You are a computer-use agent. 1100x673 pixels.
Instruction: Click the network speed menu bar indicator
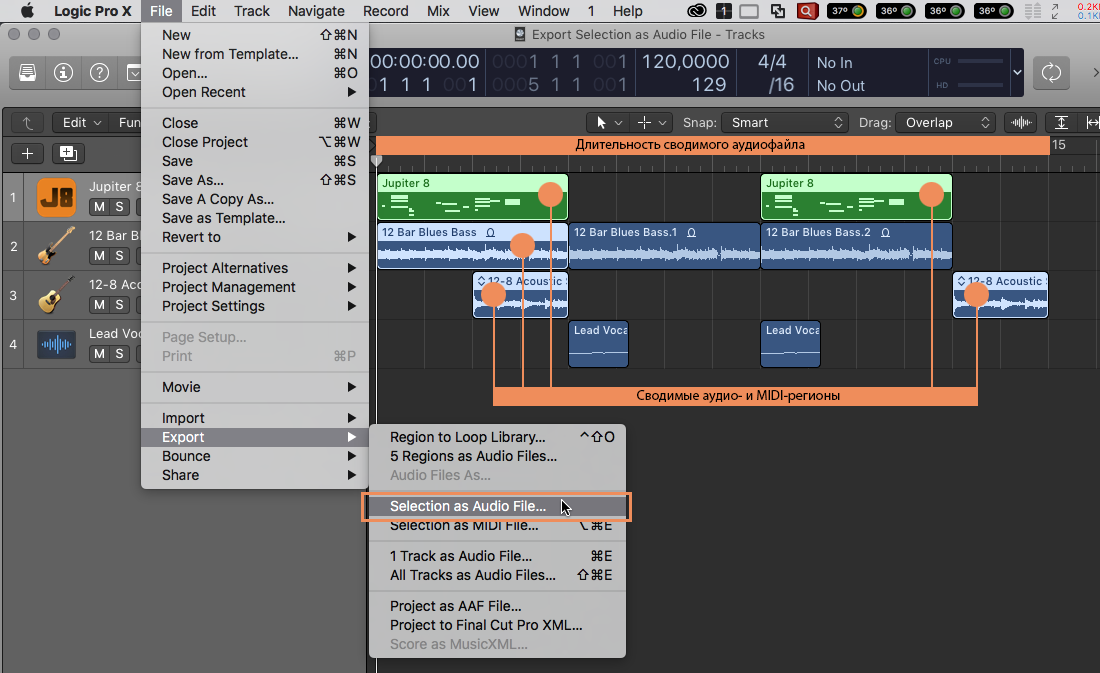pyautogui.click(x=1089, y=11)
